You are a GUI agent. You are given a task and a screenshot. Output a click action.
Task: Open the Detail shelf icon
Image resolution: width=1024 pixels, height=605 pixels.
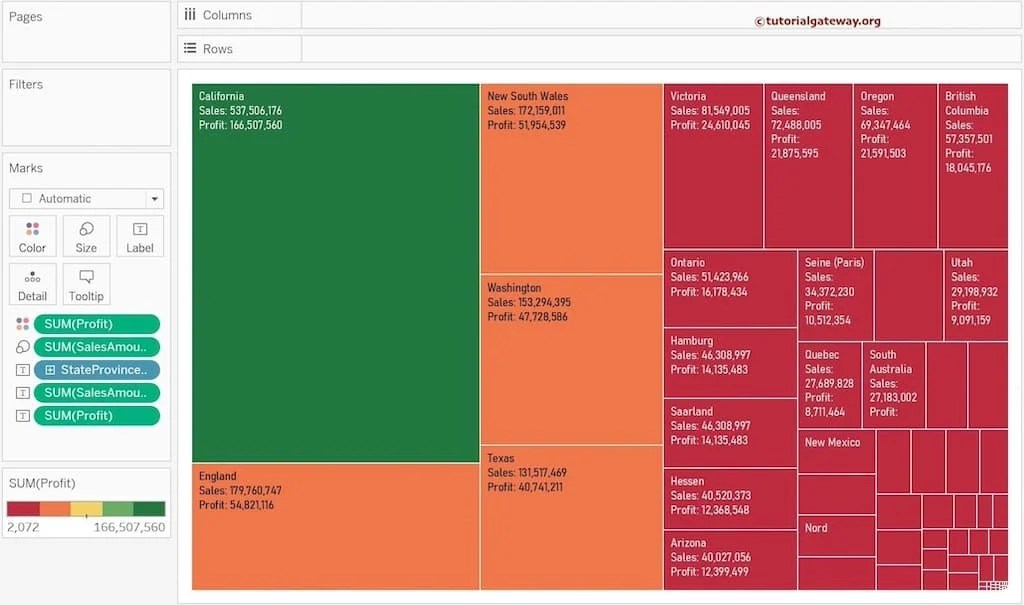click(32, 284)
